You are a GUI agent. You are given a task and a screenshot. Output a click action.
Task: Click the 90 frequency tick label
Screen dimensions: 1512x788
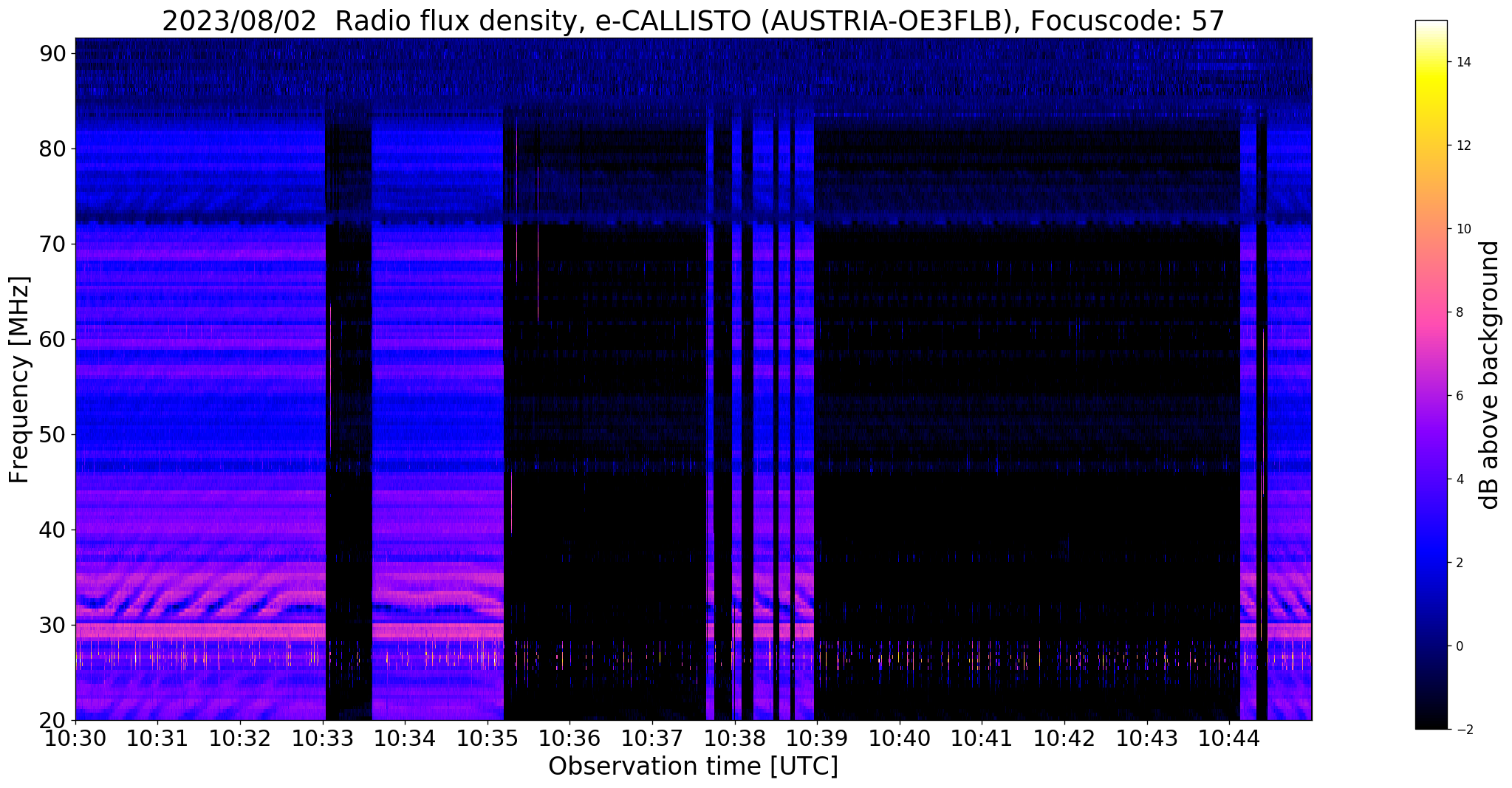click(x=54, y=53)
